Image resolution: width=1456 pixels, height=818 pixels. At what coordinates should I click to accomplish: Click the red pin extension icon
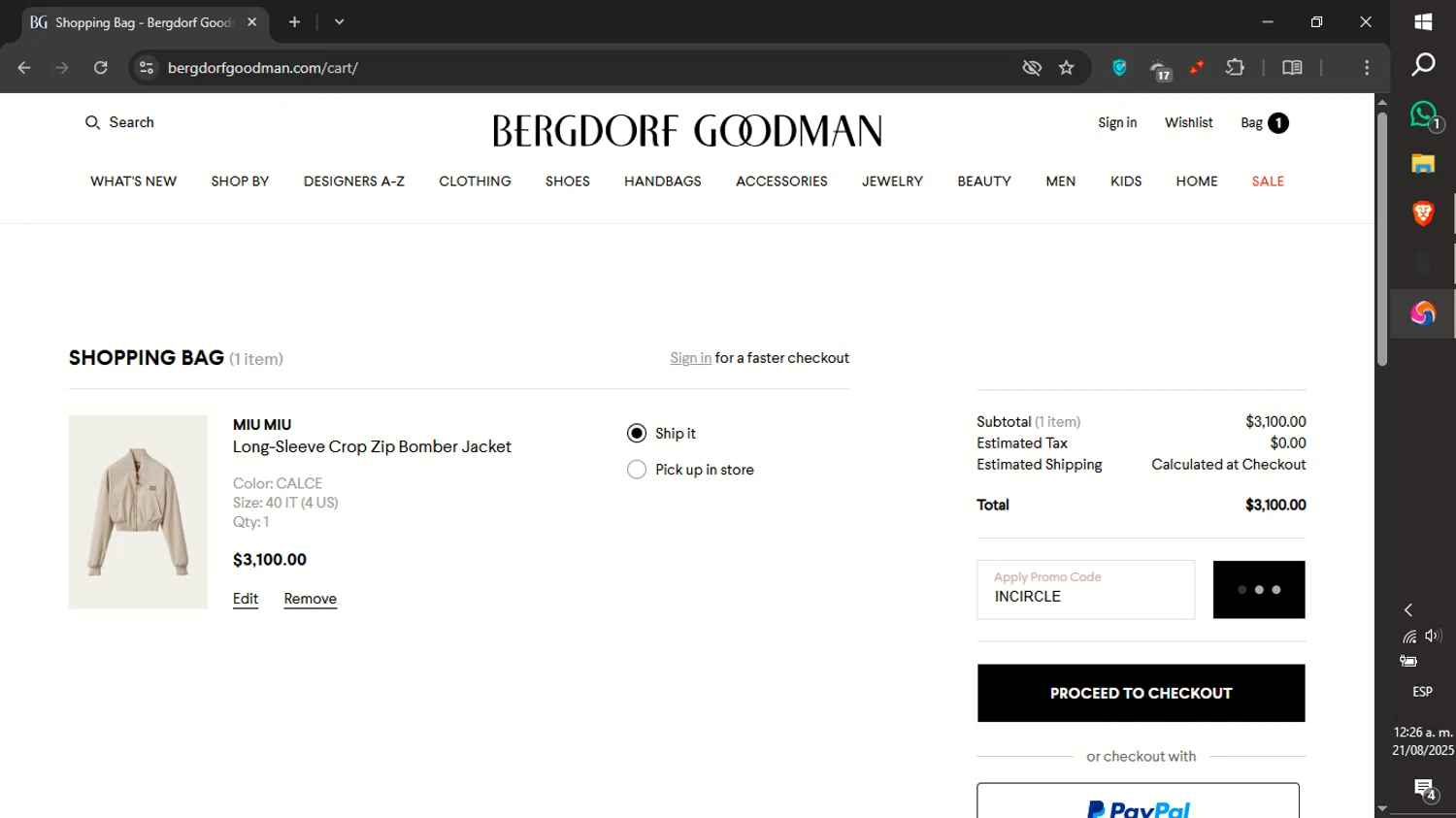click(1197, 68)
